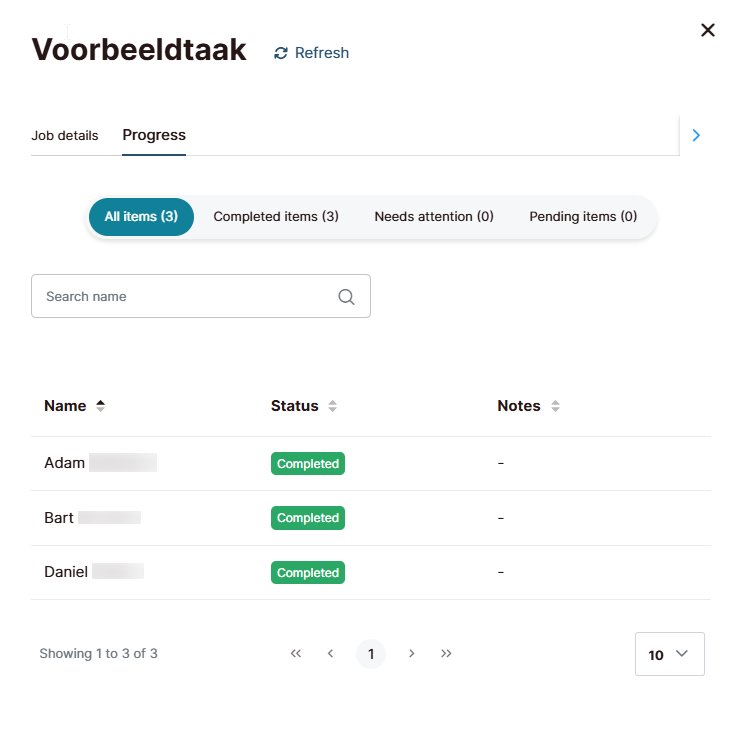
Task: Sort the table by Status column
Action: point(332,406)
